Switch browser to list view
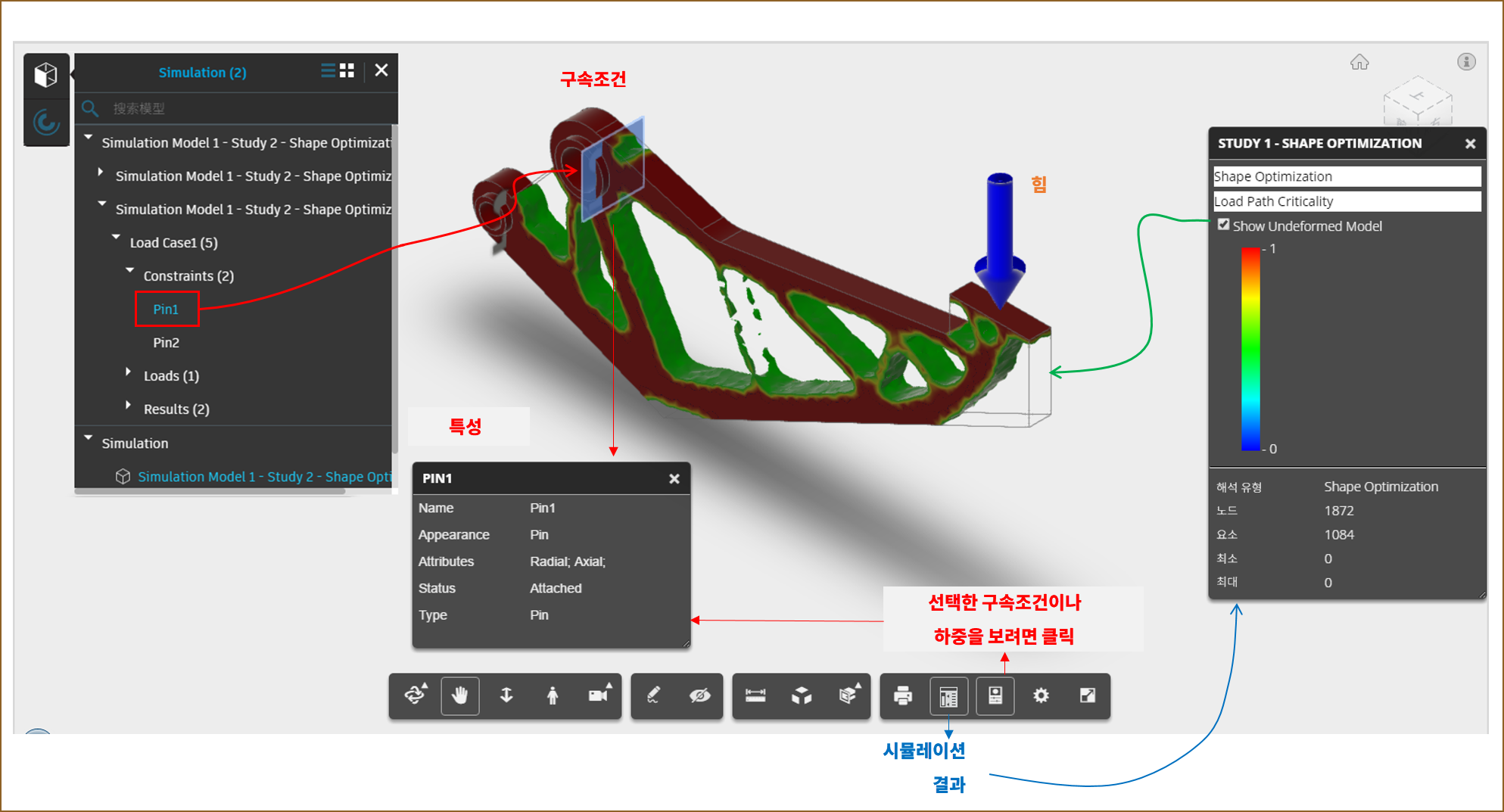Viewport: 1504px width, 812px height. (x=328, y=70)
